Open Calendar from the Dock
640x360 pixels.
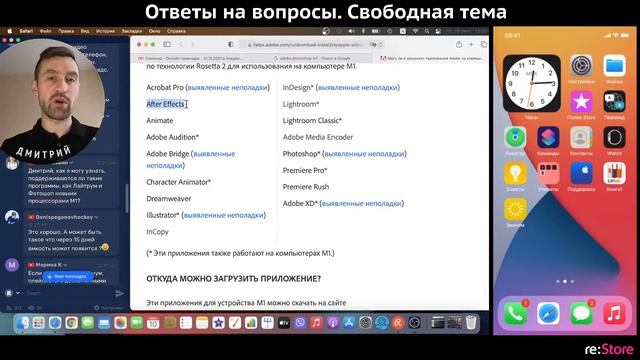point(153,323)
